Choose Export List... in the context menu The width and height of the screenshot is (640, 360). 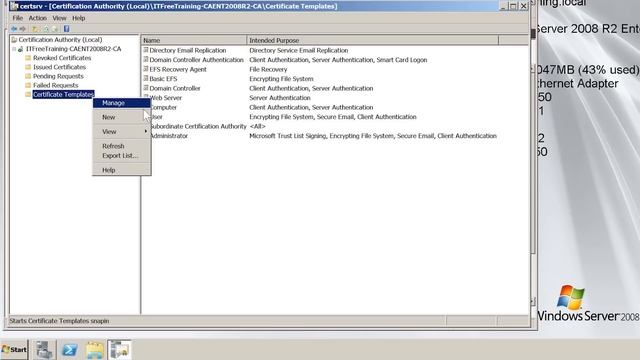pyautogui.click(x=122, y=156)
